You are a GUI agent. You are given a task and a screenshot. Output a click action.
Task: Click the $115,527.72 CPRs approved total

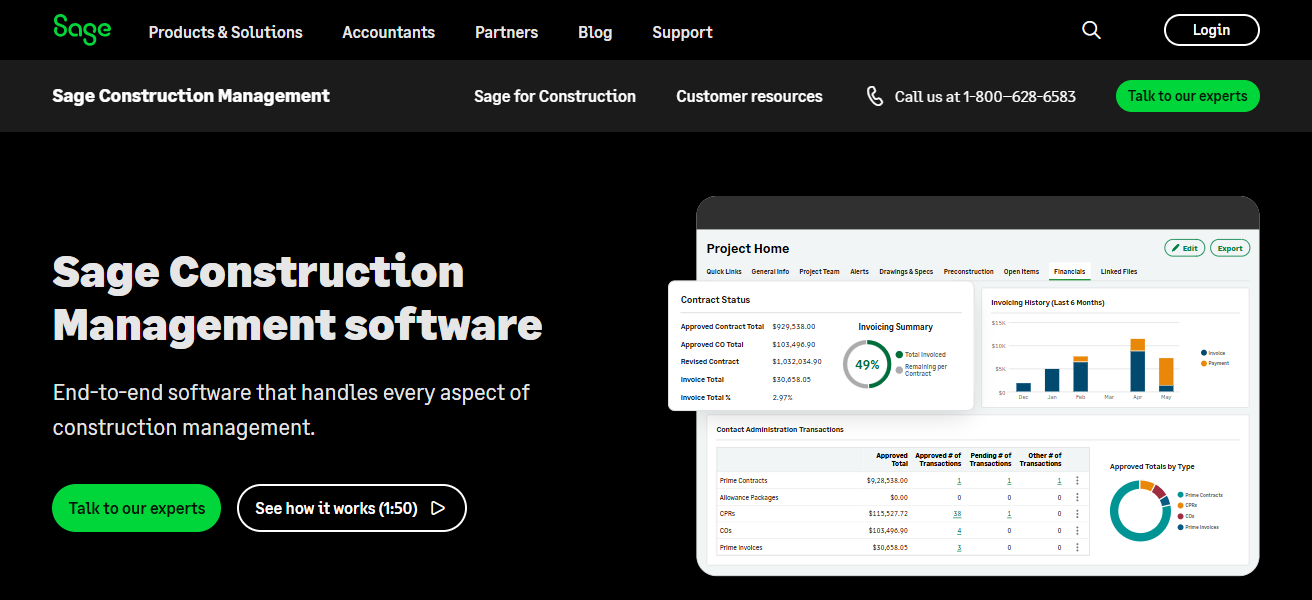[886, 514]
